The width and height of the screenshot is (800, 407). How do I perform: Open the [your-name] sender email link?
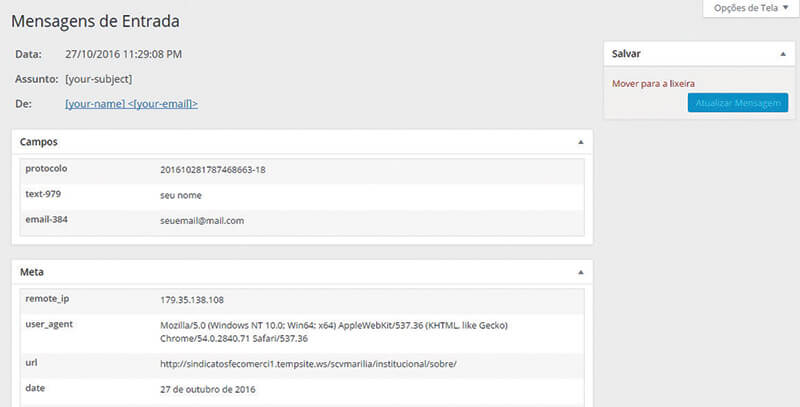tap(131, 103)
